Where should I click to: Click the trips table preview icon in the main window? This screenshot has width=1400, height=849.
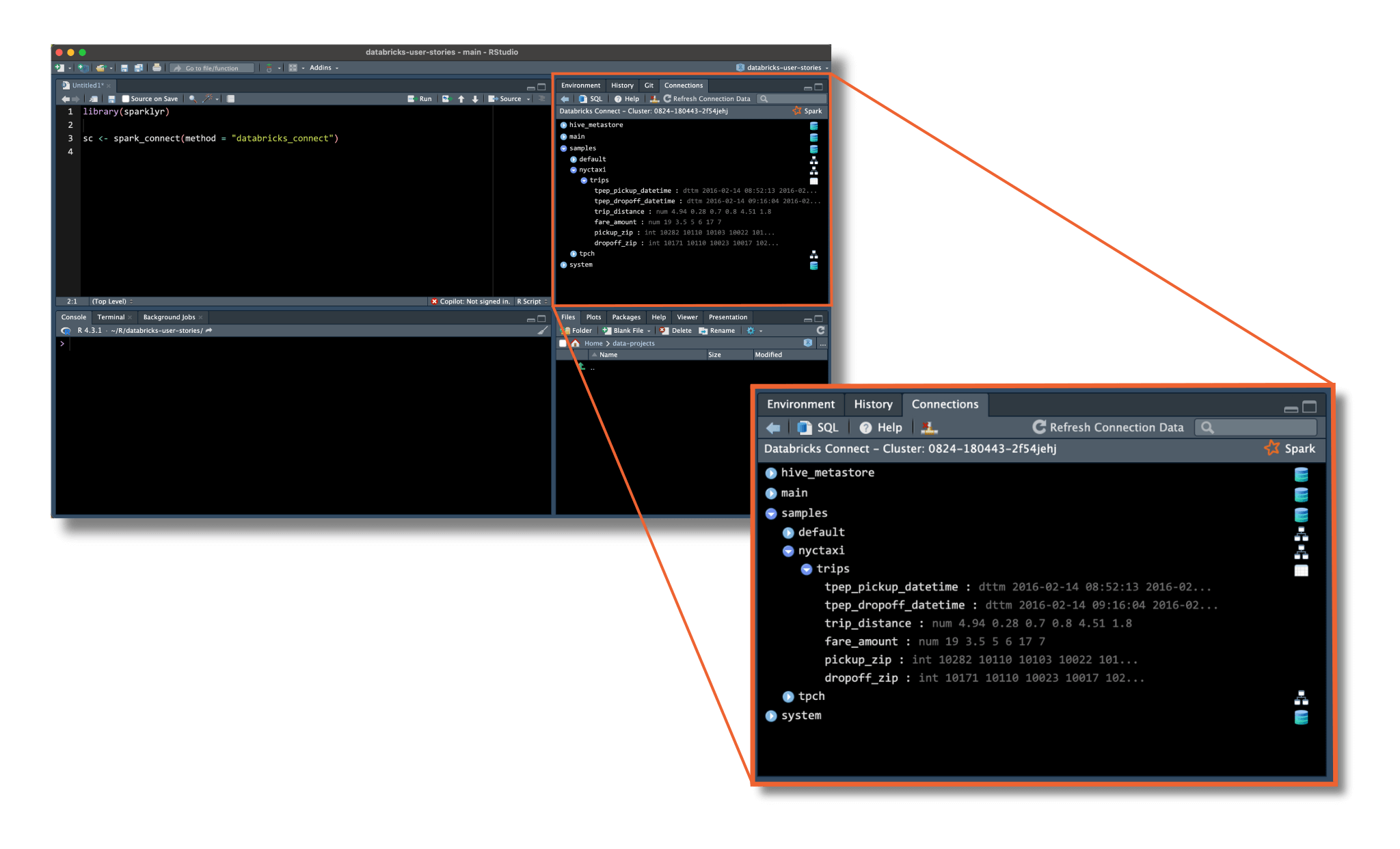click(813, 181)
